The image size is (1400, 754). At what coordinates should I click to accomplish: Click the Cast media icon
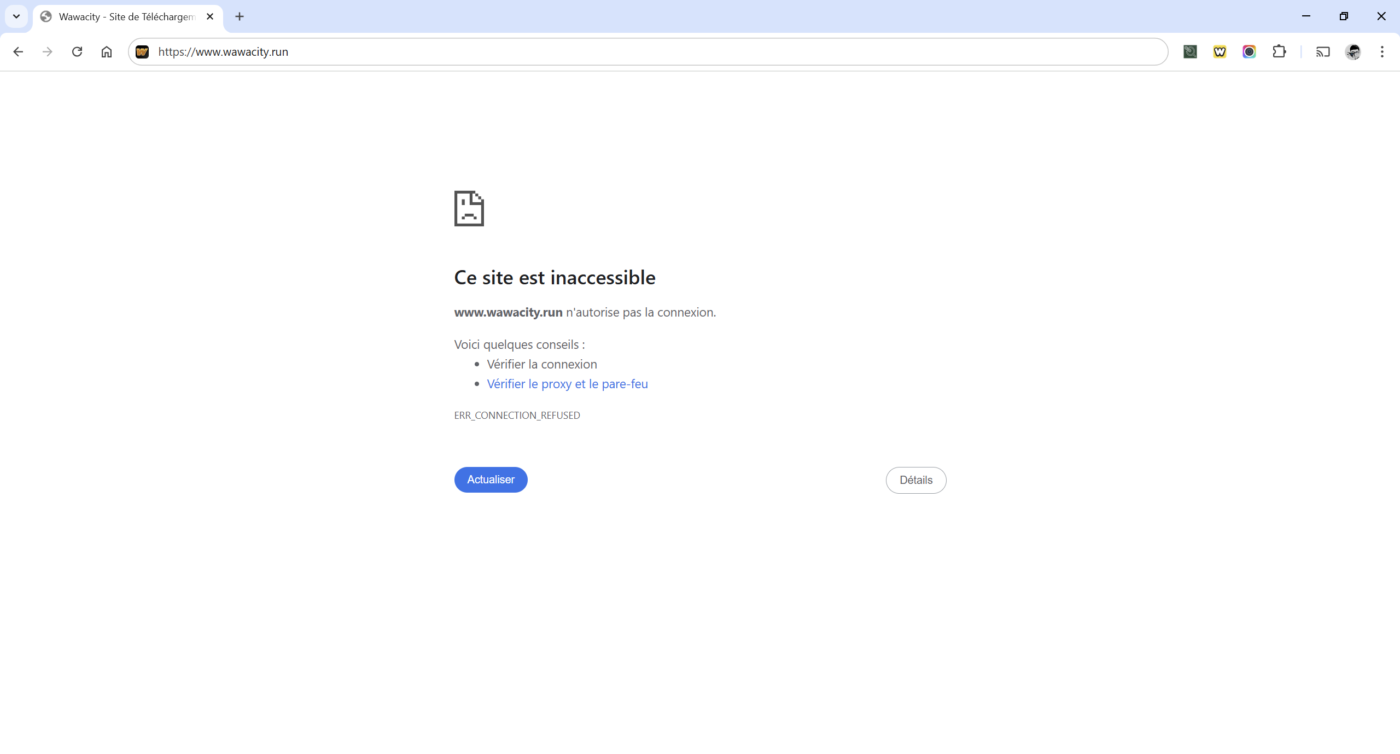pos(1323,52)
